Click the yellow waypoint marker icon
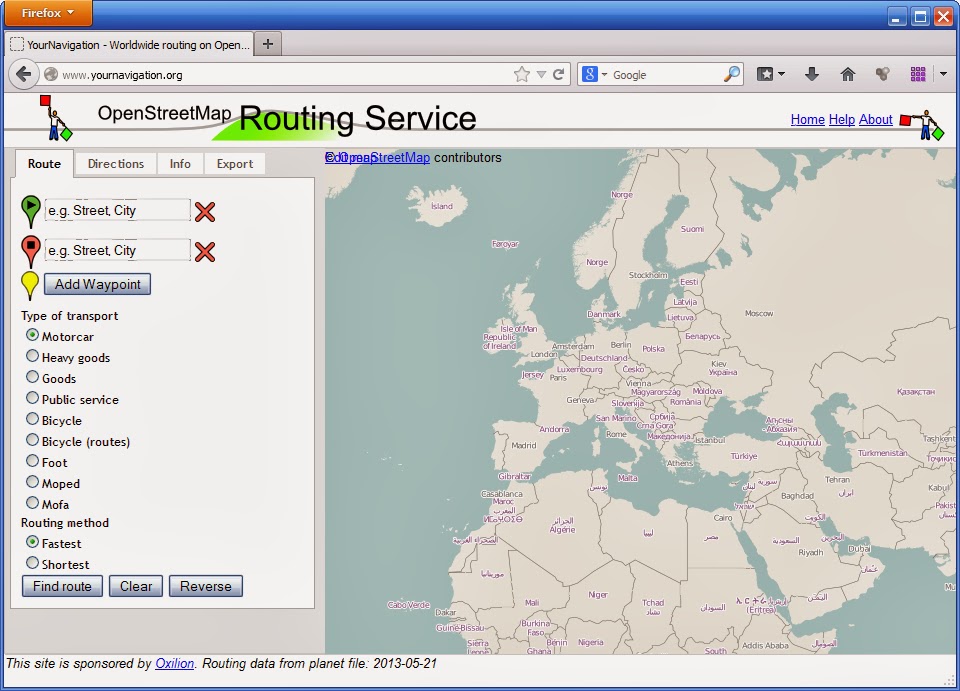 coord(30,285)
